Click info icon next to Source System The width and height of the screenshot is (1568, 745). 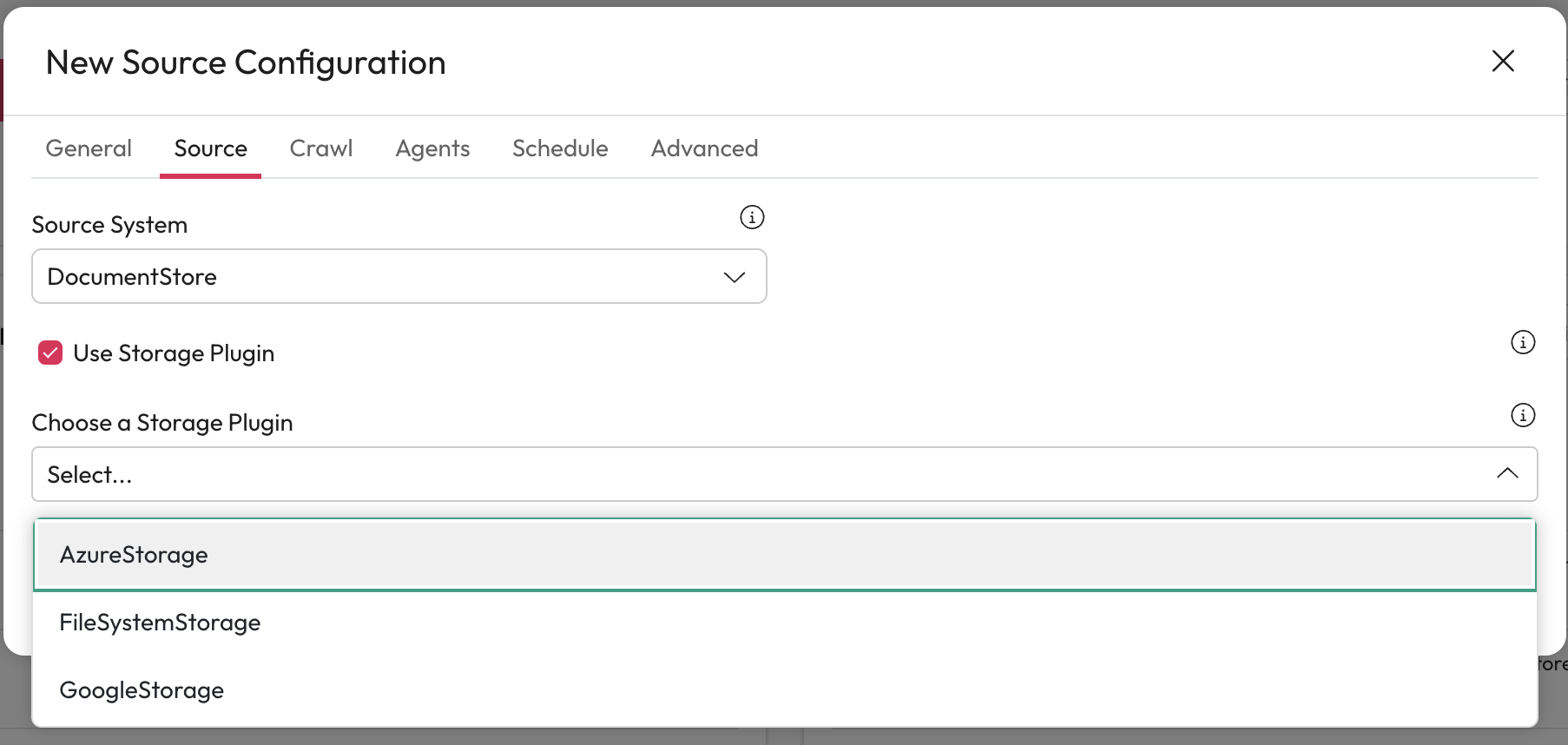[752, 217]
